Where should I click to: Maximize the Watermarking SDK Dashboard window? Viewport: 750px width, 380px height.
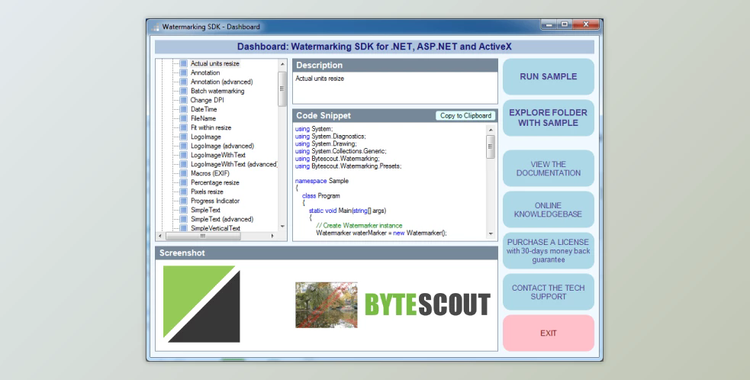[x=564, y=24]
